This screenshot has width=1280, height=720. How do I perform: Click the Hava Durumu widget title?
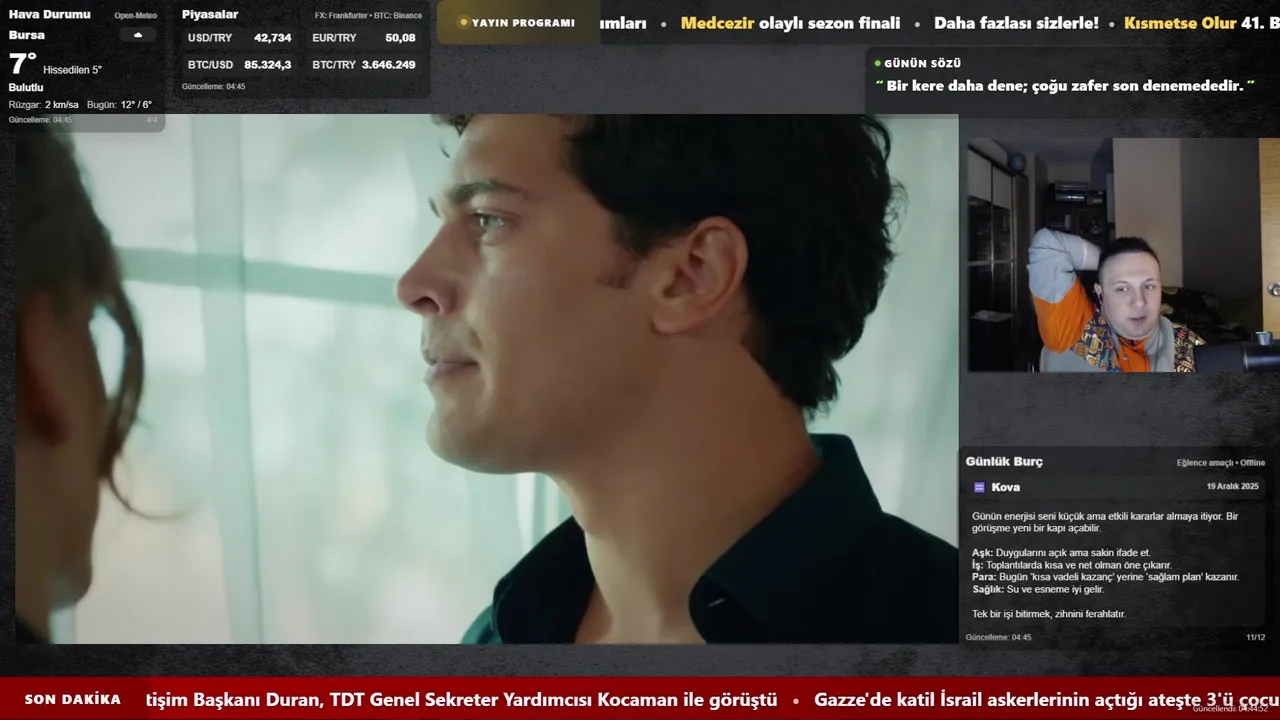49,14
